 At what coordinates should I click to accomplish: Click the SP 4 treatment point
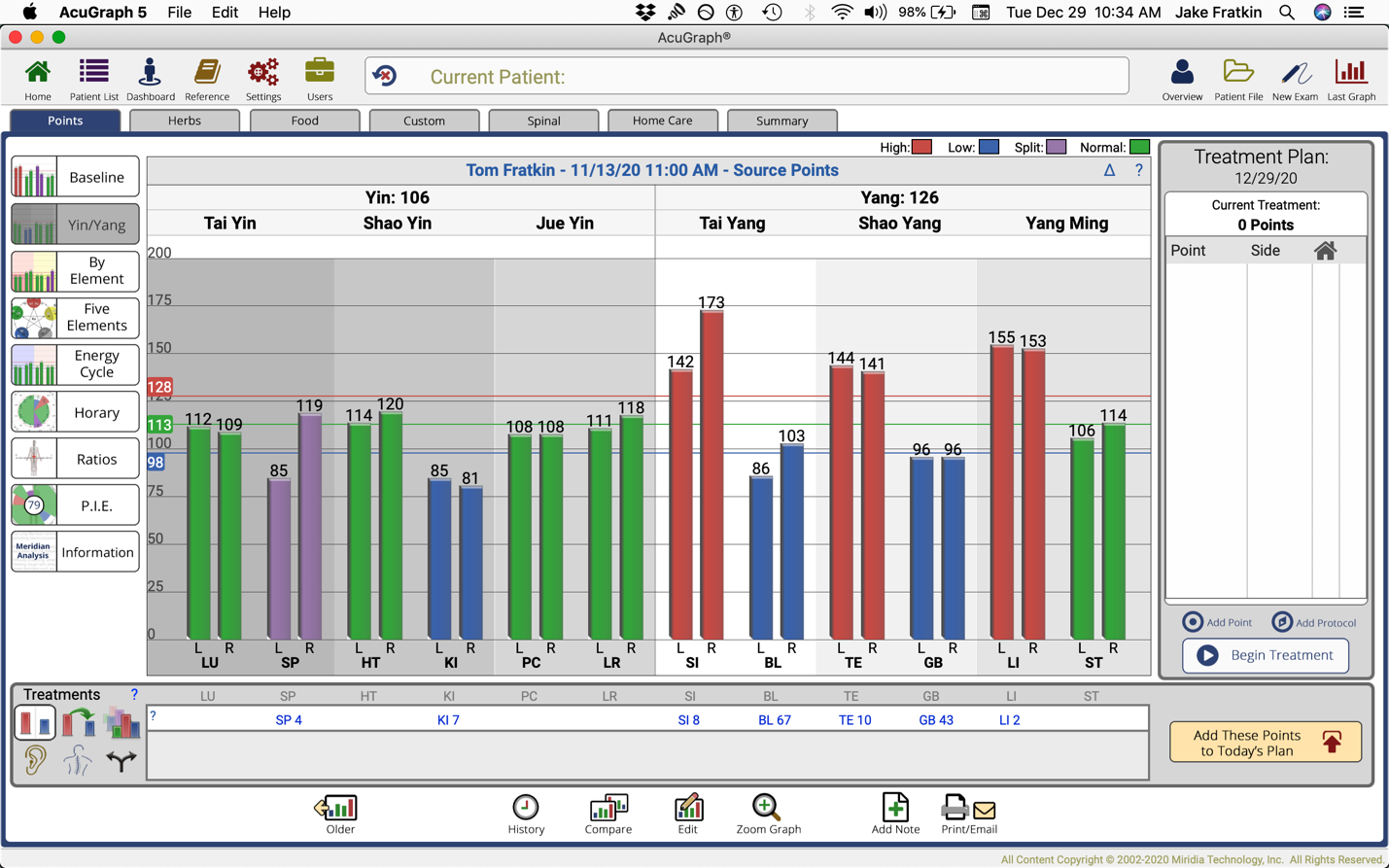point(289,720)
